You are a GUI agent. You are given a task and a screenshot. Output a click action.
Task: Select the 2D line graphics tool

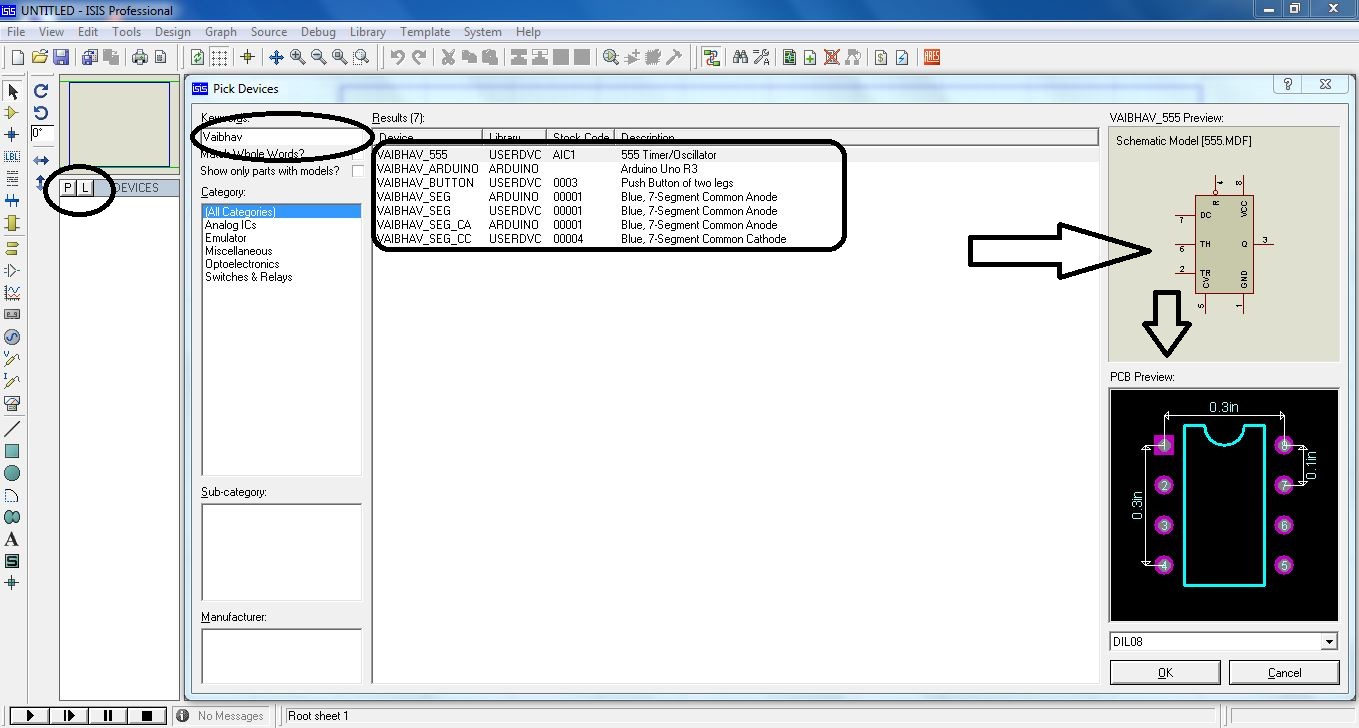12,429
